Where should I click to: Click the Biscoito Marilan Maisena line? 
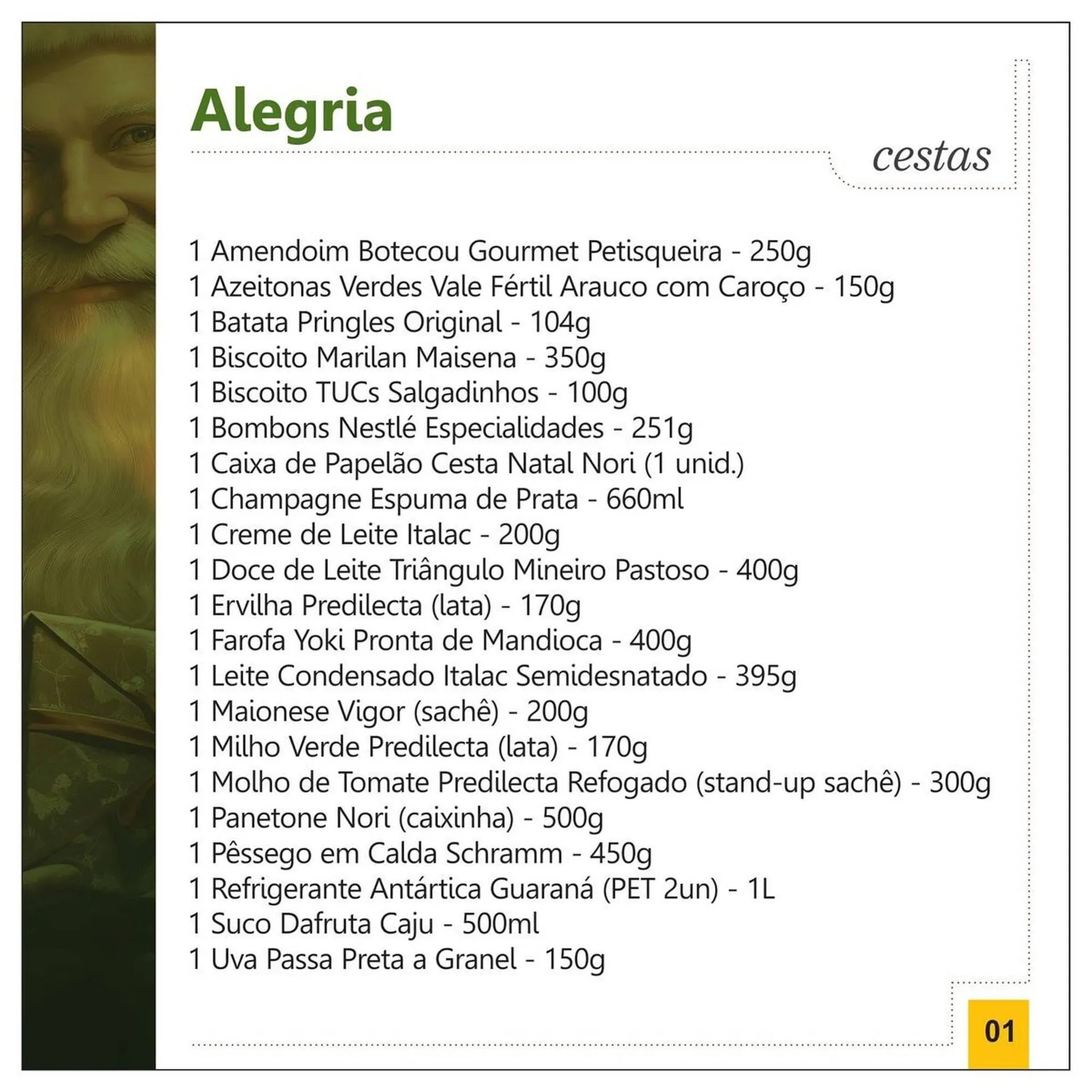pos(397,358)
